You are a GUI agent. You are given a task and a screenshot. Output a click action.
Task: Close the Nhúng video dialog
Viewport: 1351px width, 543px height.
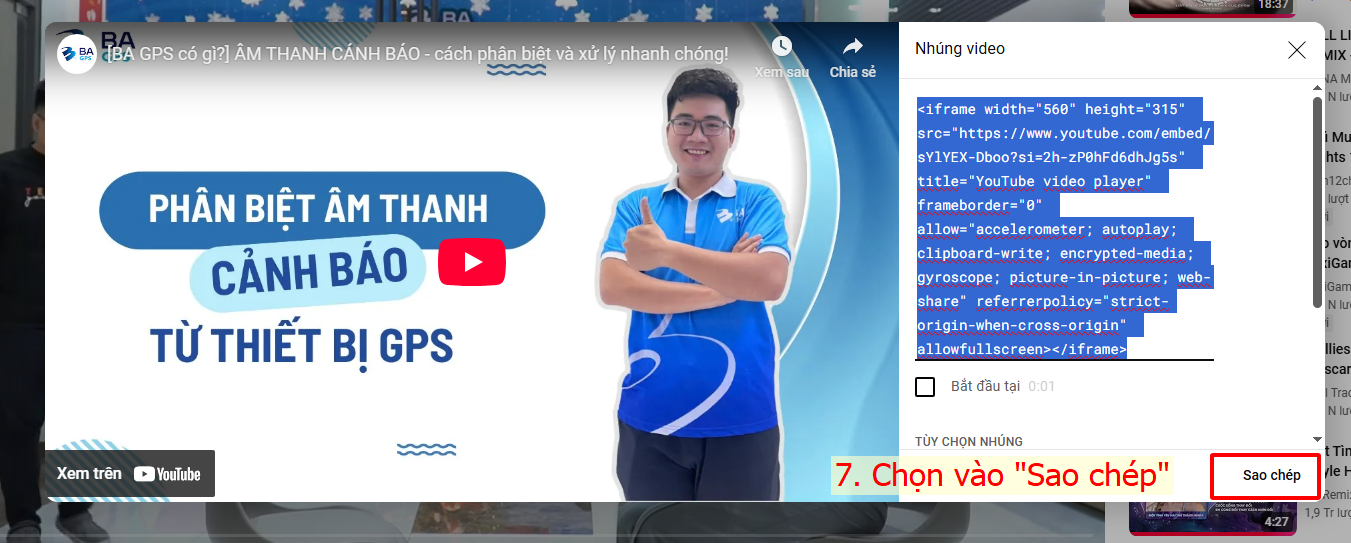click(x=1297, y=50)
